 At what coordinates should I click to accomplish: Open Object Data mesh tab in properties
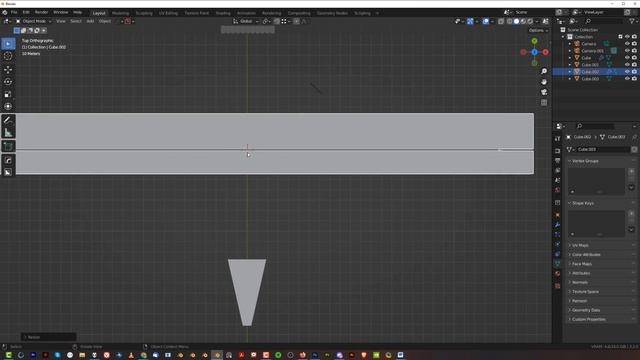(x=558, y=264)
